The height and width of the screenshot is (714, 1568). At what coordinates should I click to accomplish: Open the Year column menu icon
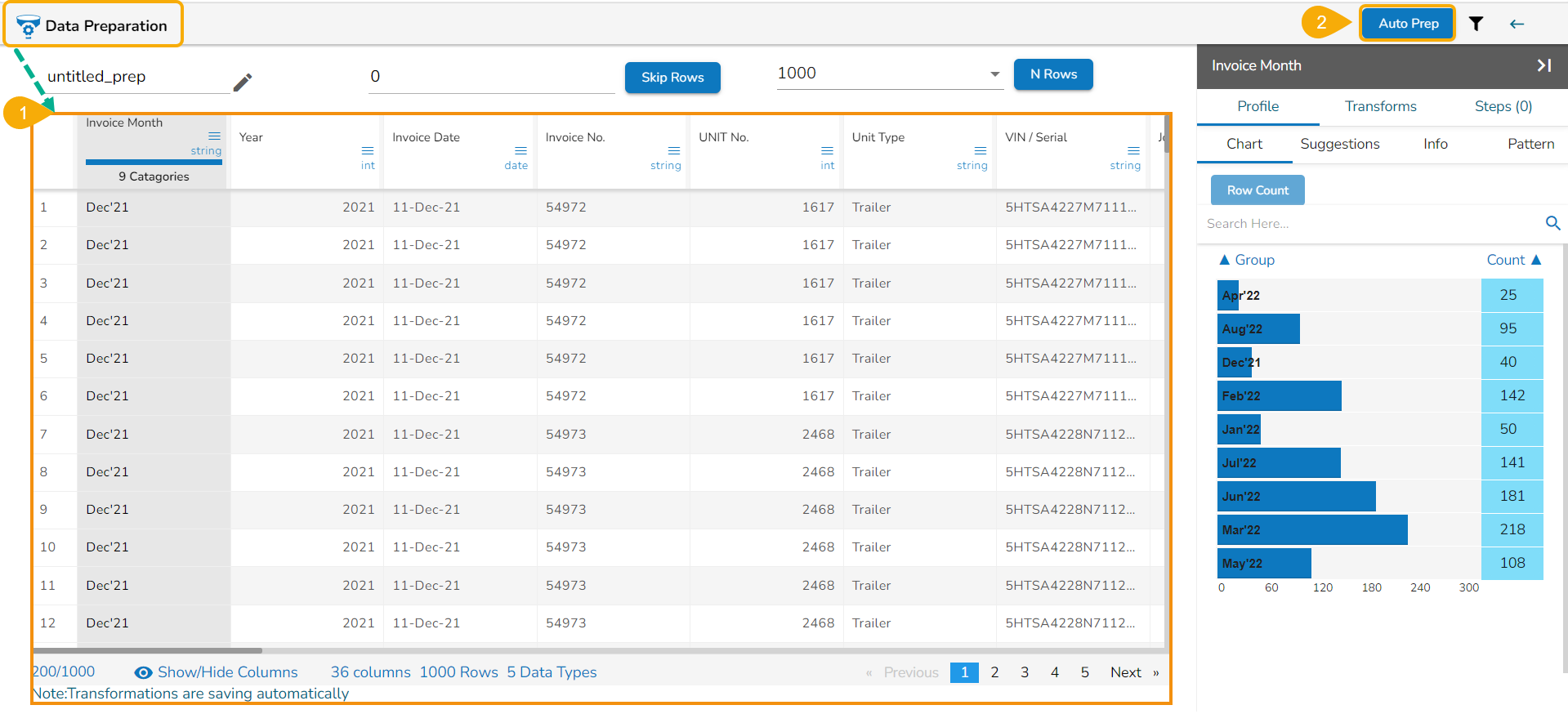[368, 150]
